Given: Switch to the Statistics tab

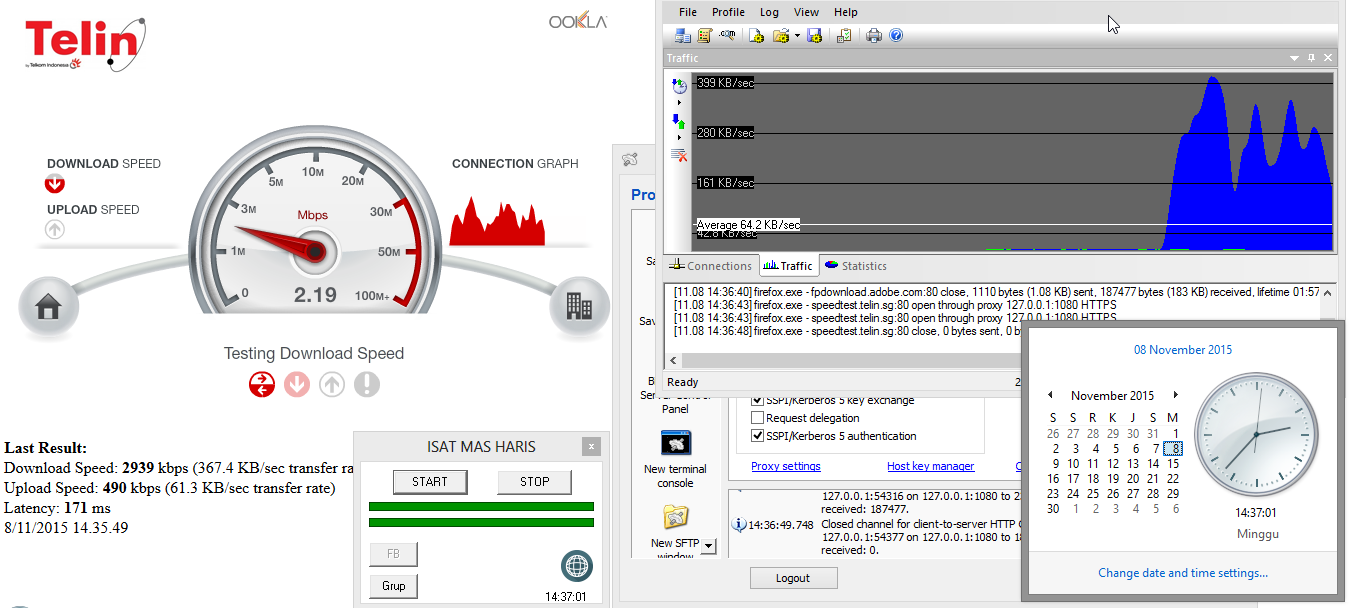Looking at the screenshot, I should click(855, 266).
